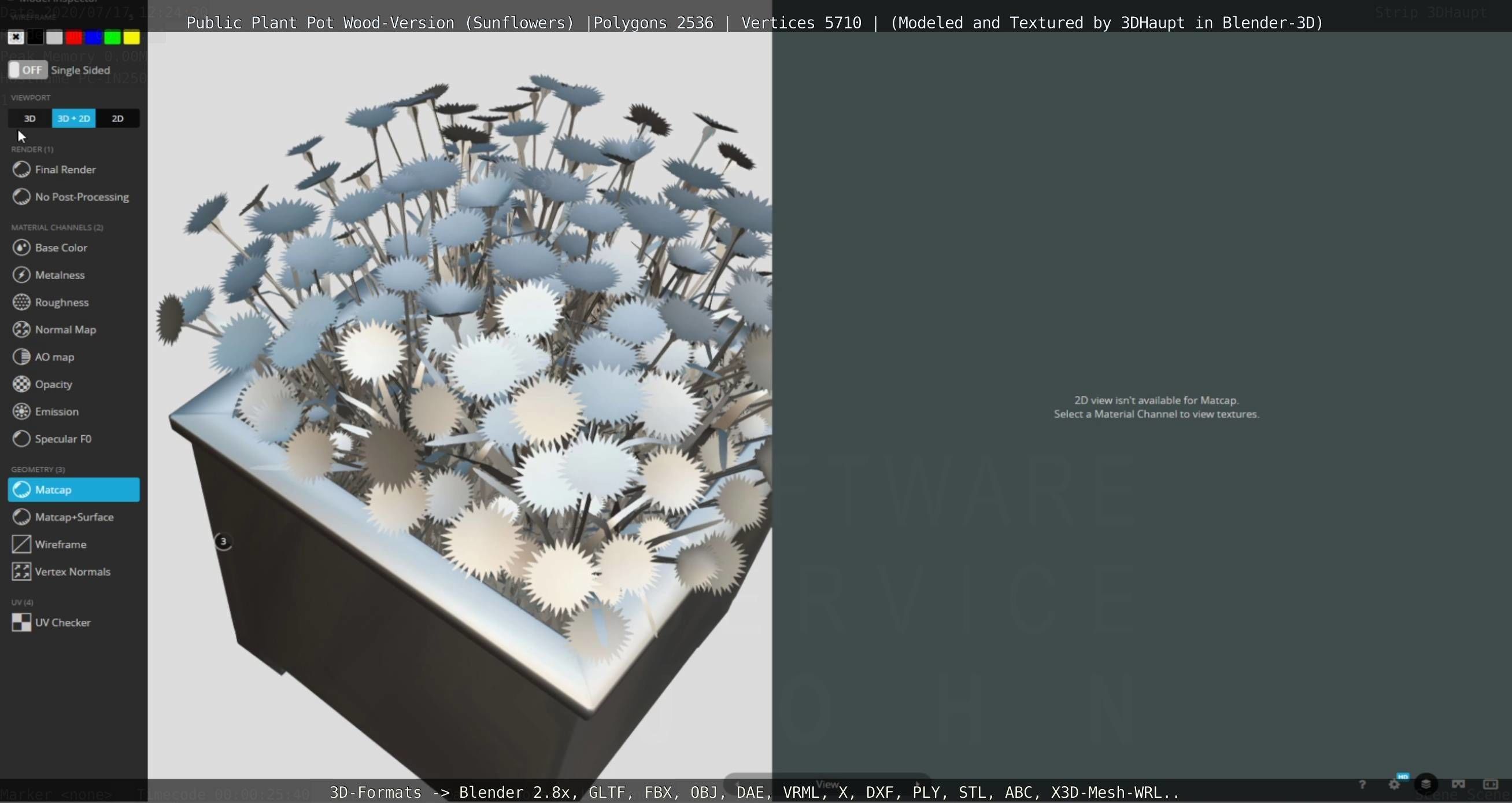This screenshot has width=1512, height=803.
Task: Open the Normal Map channel
Action: [x=74, y=330]
